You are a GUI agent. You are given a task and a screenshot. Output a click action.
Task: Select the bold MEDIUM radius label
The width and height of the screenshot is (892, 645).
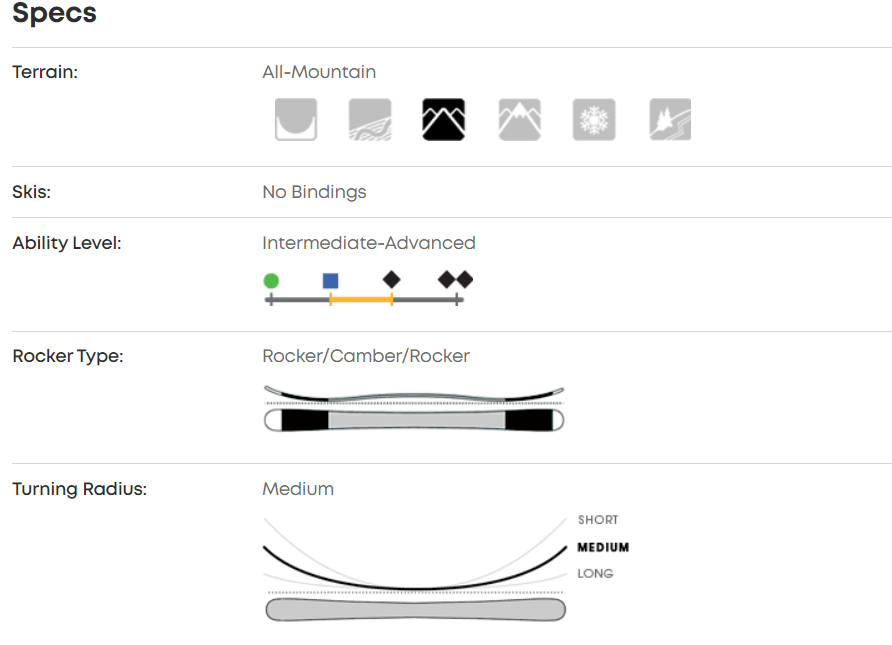coord(603,547)
